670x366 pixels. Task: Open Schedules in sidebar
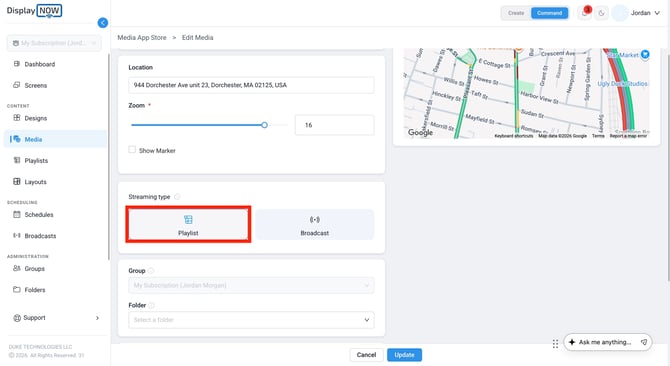(x=39, y=215)
